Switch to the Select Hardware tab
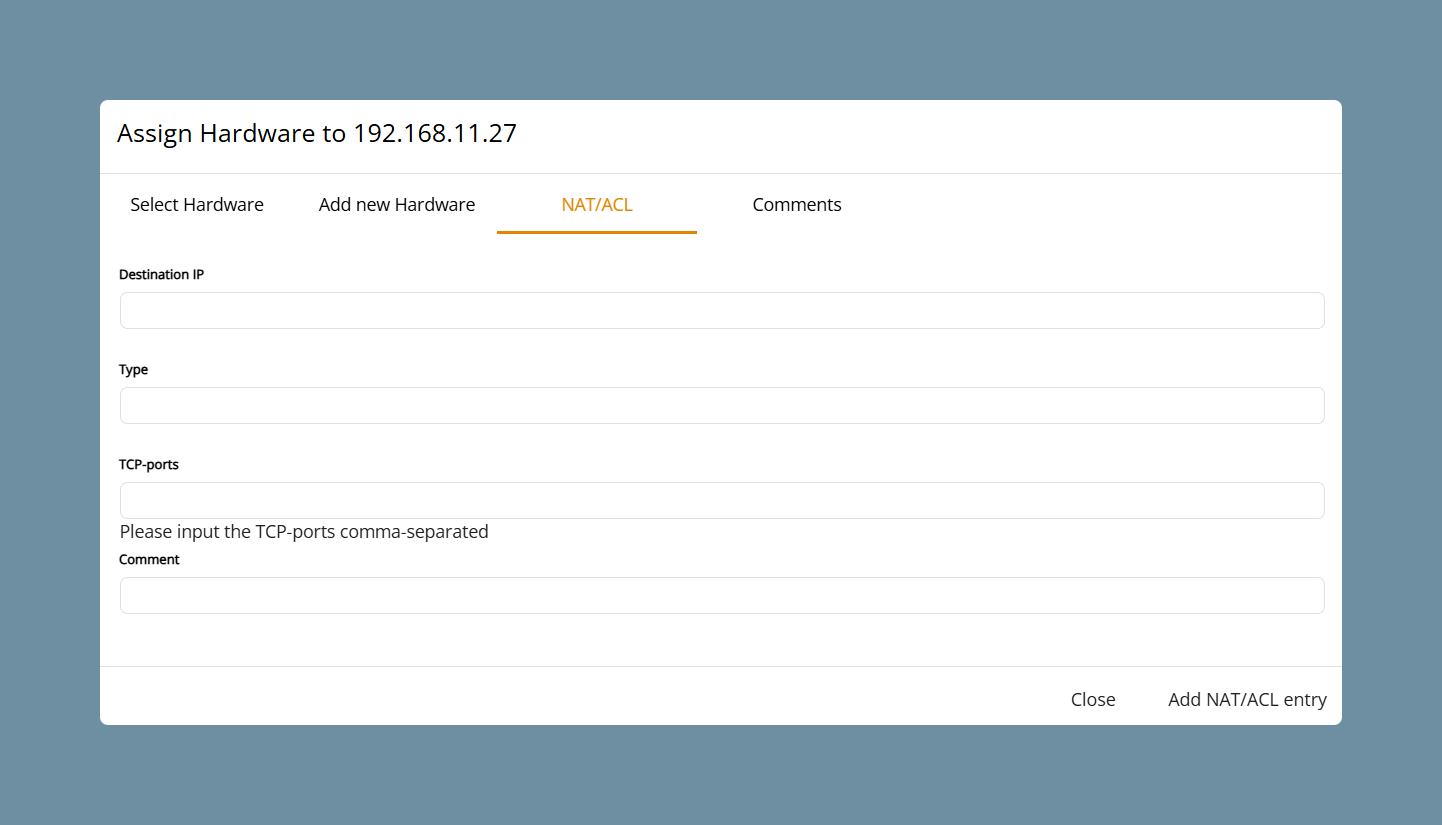 197,205
